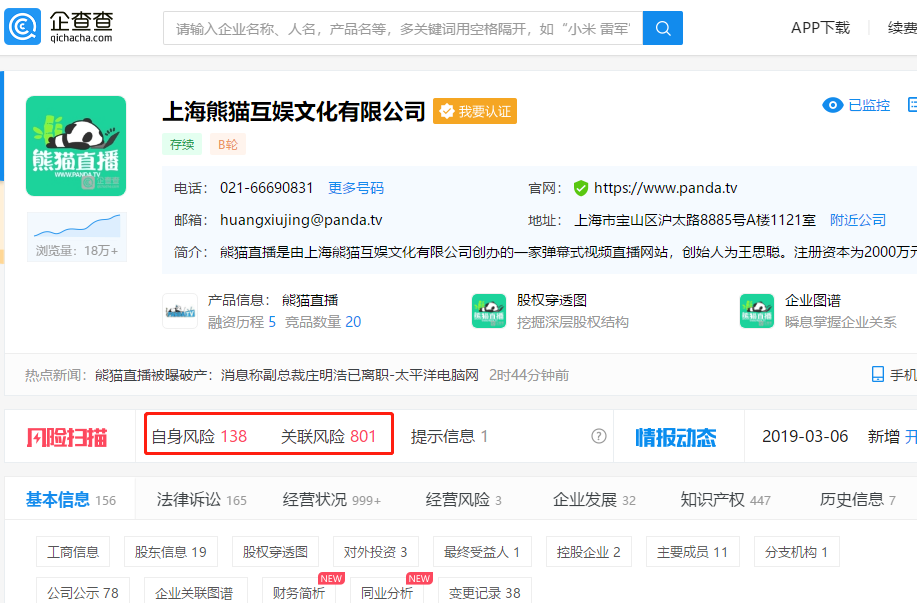
Task: Click the 情报动态 heading
Action: [676, 437]
